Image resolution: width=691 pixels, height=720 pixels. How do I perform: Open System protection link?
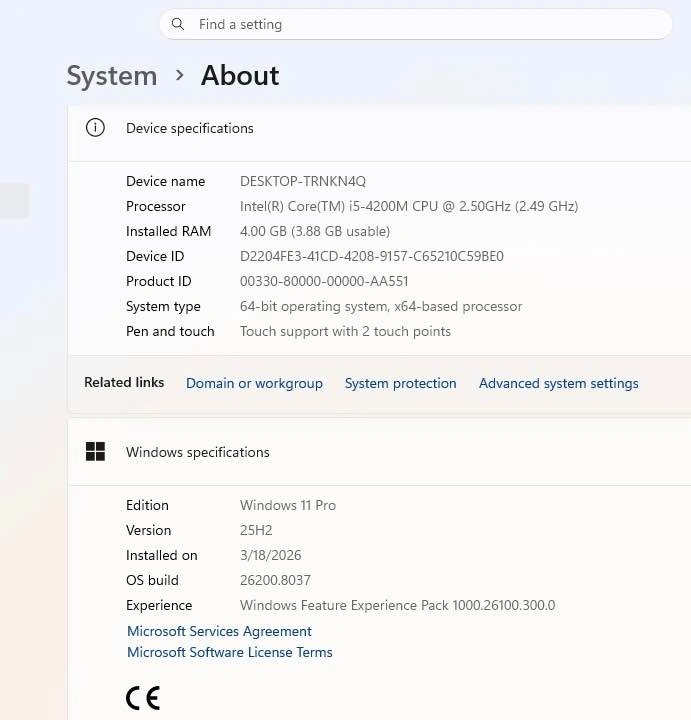tap(400, 383)
